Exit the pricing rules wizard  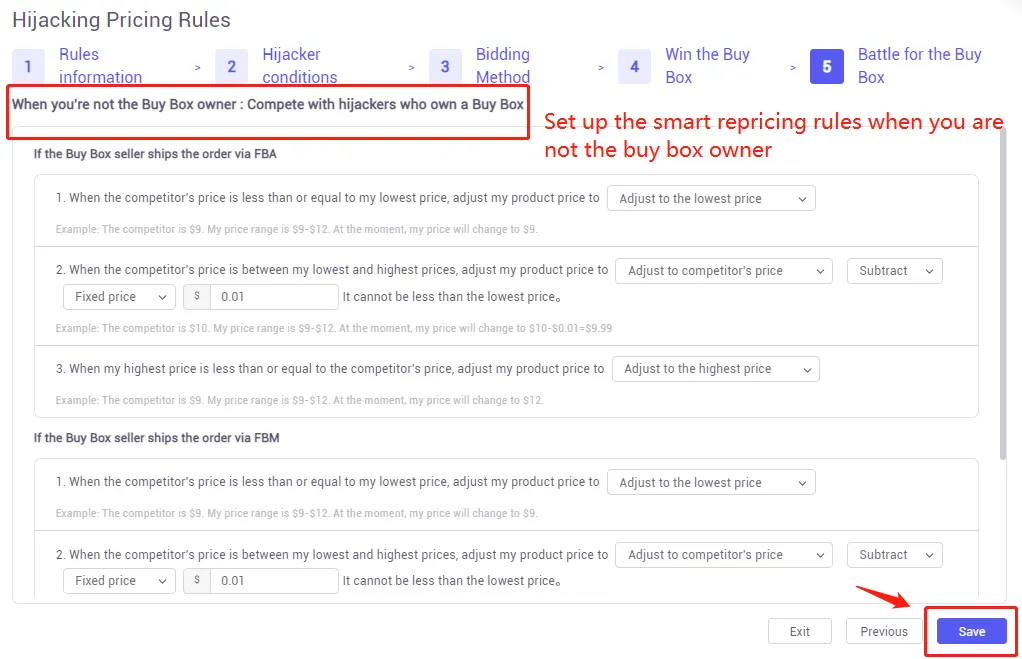[x=799, y=631]
